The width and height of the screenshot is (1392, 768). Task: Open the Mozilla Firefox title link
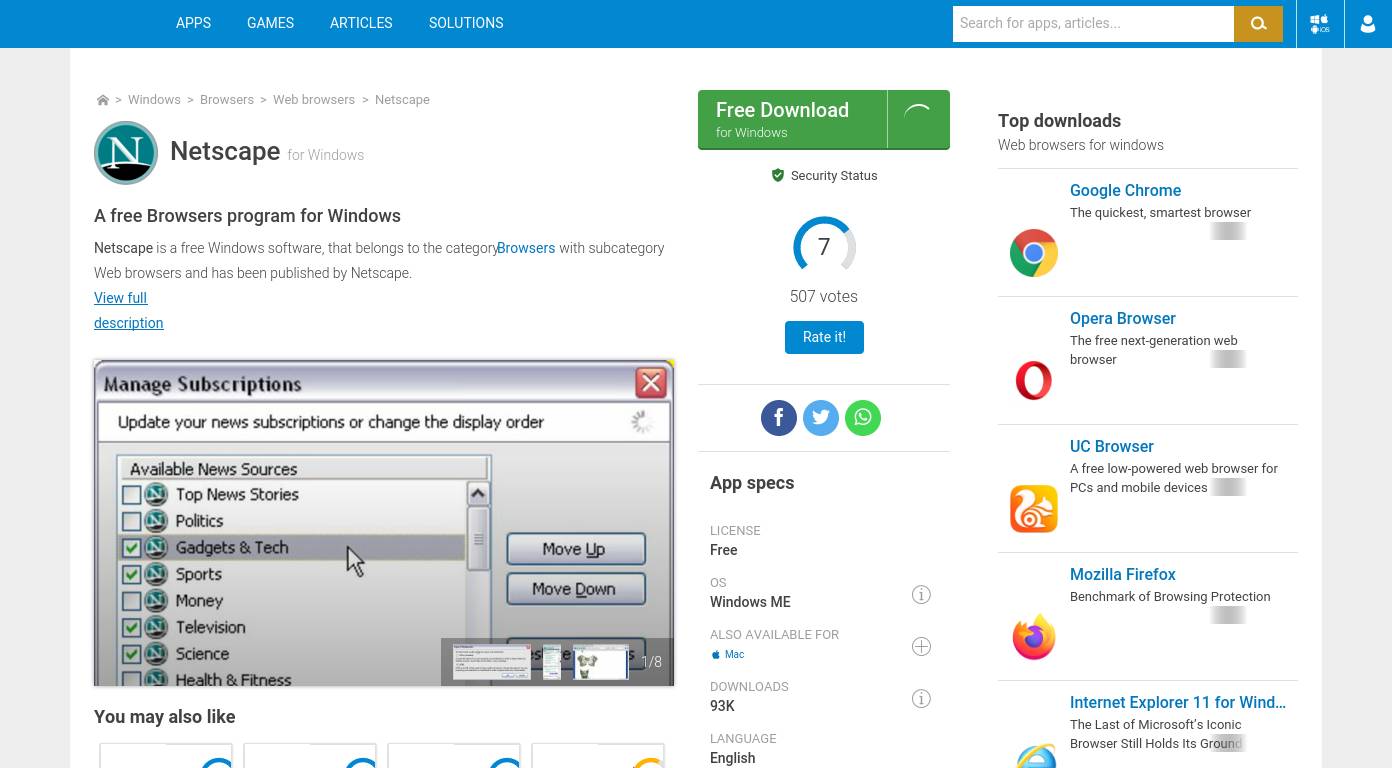[x=1122, y=574]
